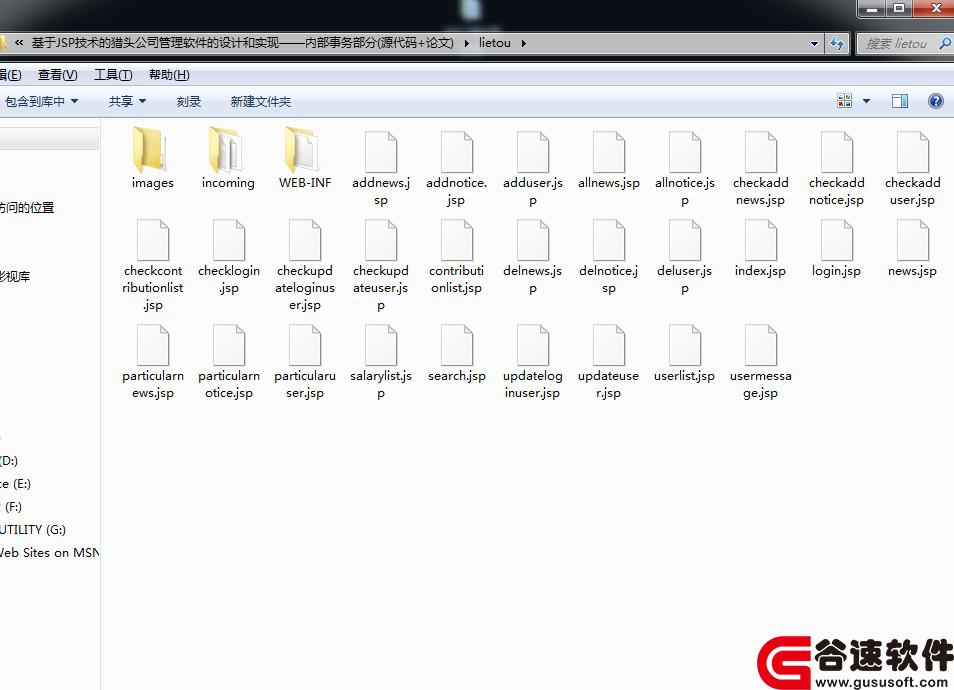Select the deluser.jsp file icon
This screenshot has height=690, width=954.
(685, 240)
